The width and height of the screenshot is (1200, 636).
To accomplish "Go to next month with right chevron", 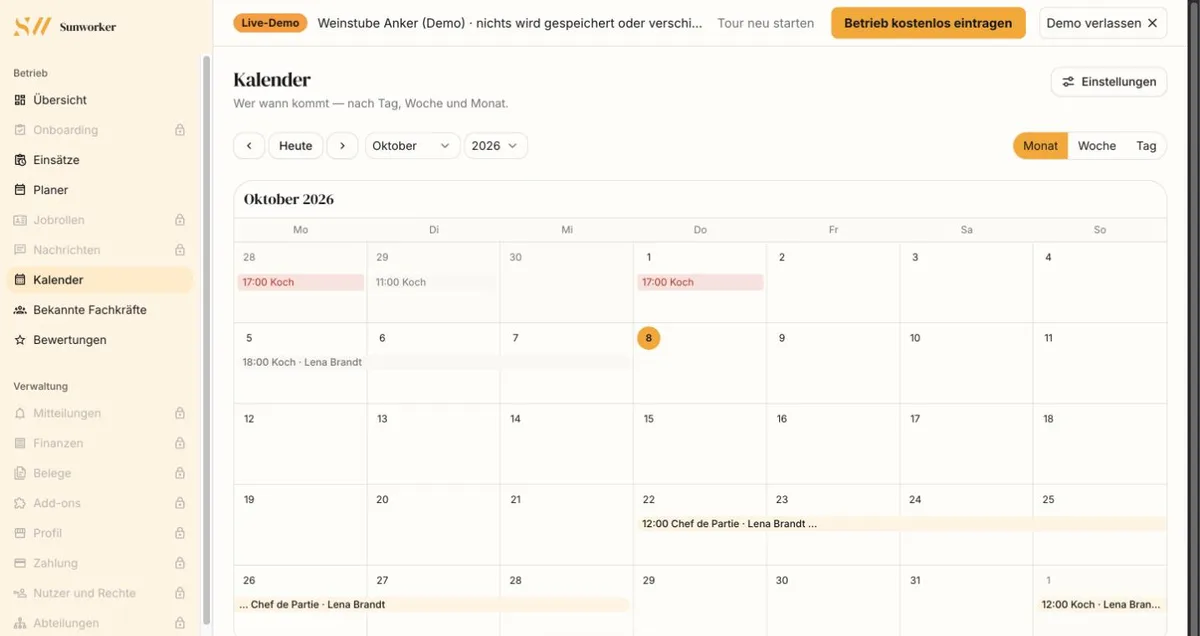I will (x=342, y=146).
